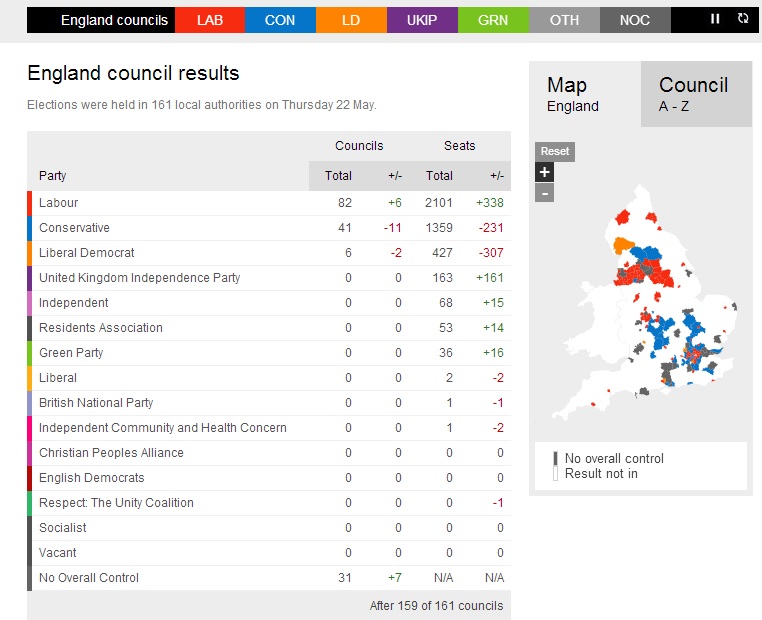
Task: Click the refresh icon in top bar
Action: [x=743, y=18]
